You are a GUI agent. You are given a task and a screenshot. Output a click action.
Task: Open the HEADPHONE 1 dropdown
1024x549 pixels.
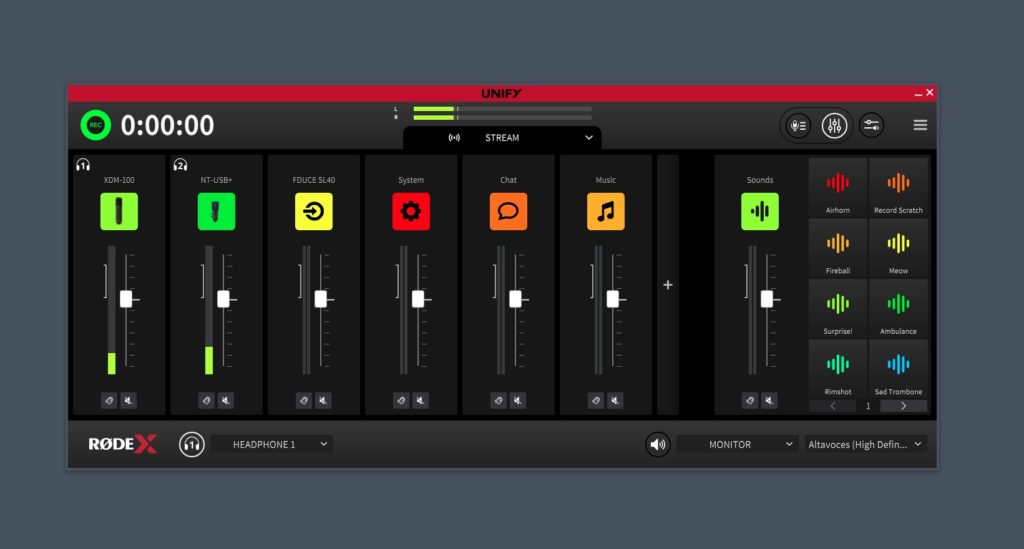tap(272, 445)
